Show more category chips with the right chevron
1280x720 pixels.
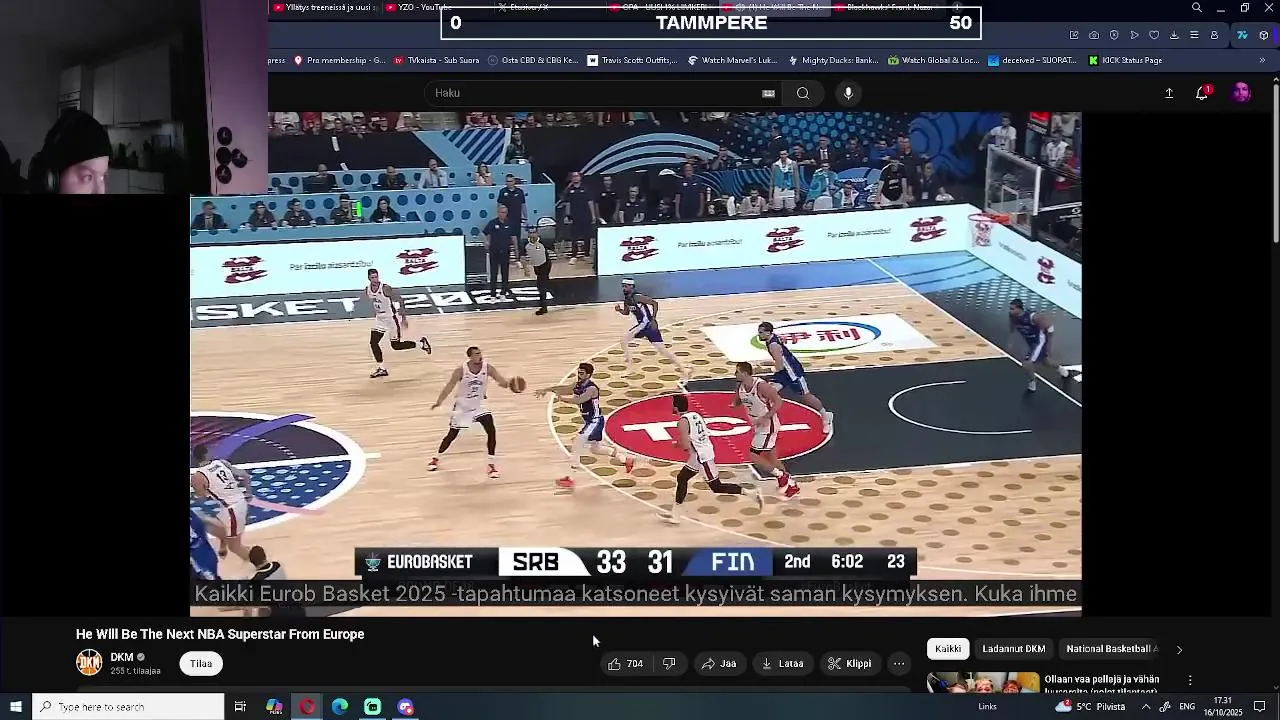tap(1179, 649)
